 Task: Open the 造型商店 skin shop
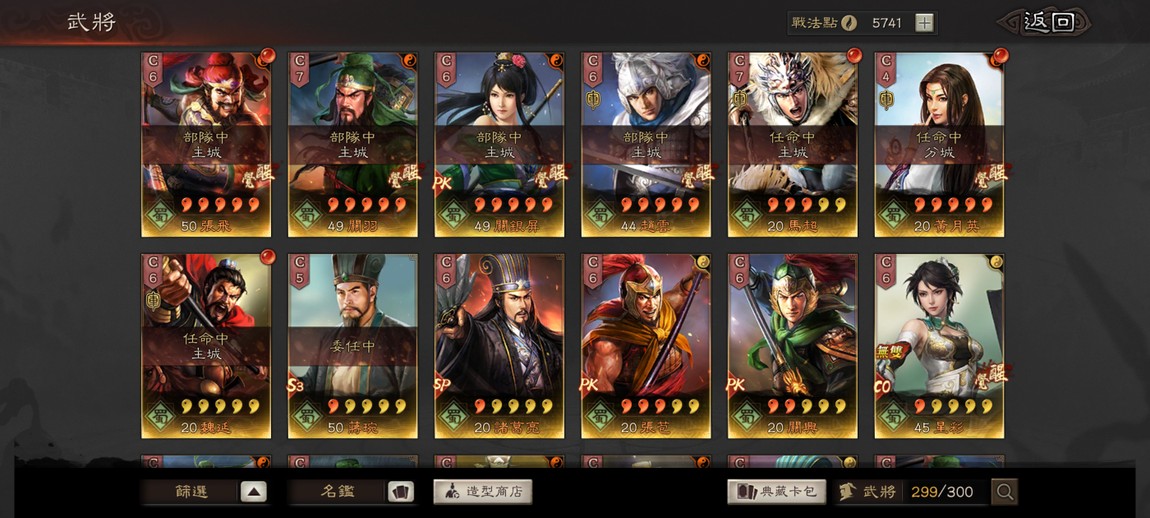(x=482, y=492)
